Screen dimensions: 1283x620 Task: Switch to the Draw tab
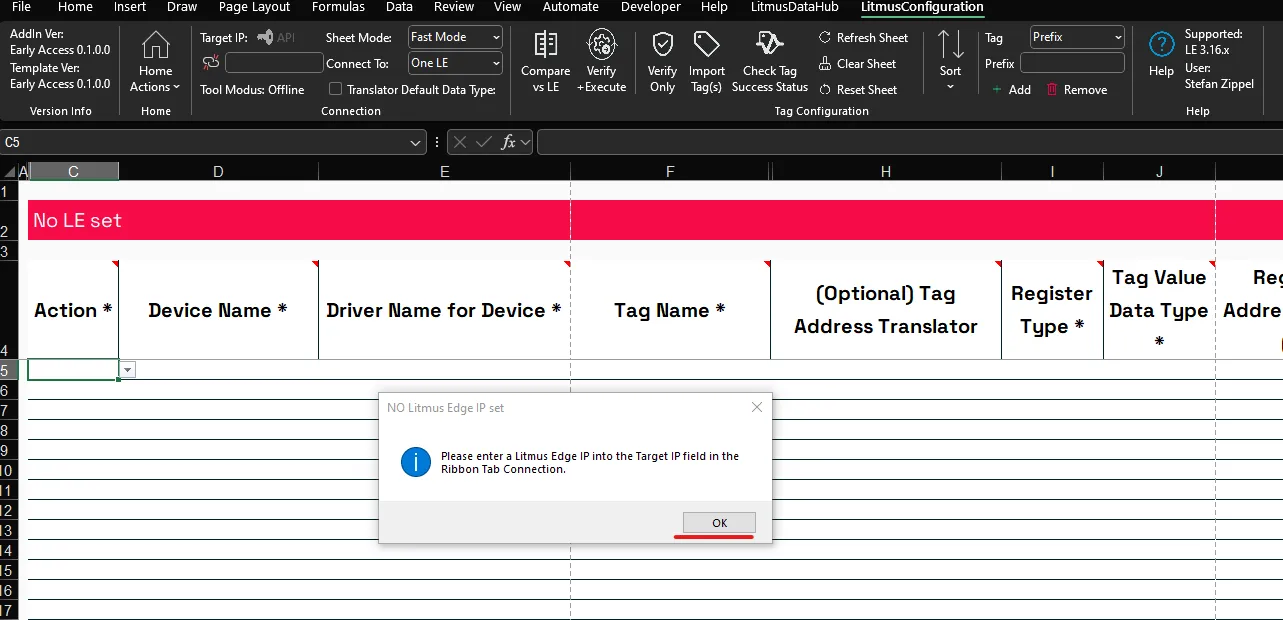click(x=182, y=7)
